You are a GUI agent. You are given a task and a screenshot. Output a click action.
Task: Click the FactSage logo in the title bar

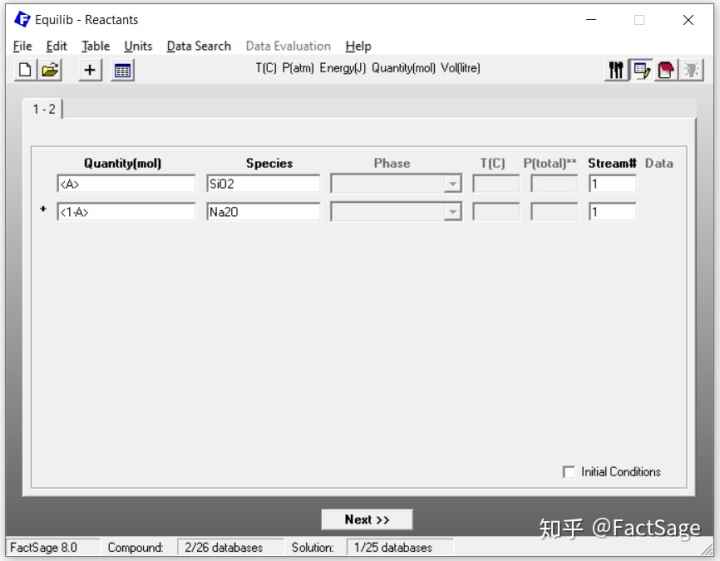tap(22, 19)
